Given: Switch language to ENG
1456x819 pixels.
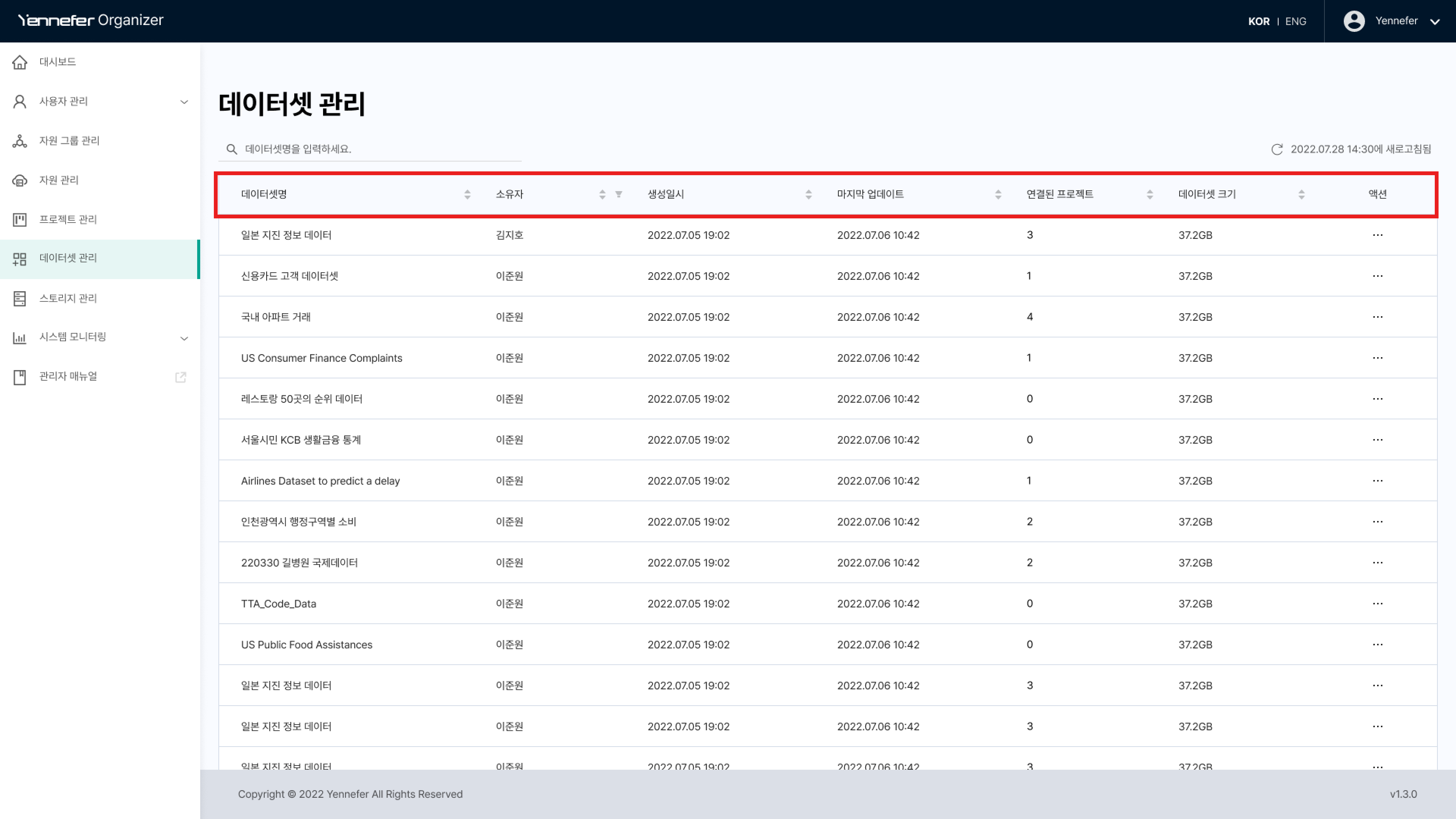Looking at the screenshot, I should pos(1296,22).
